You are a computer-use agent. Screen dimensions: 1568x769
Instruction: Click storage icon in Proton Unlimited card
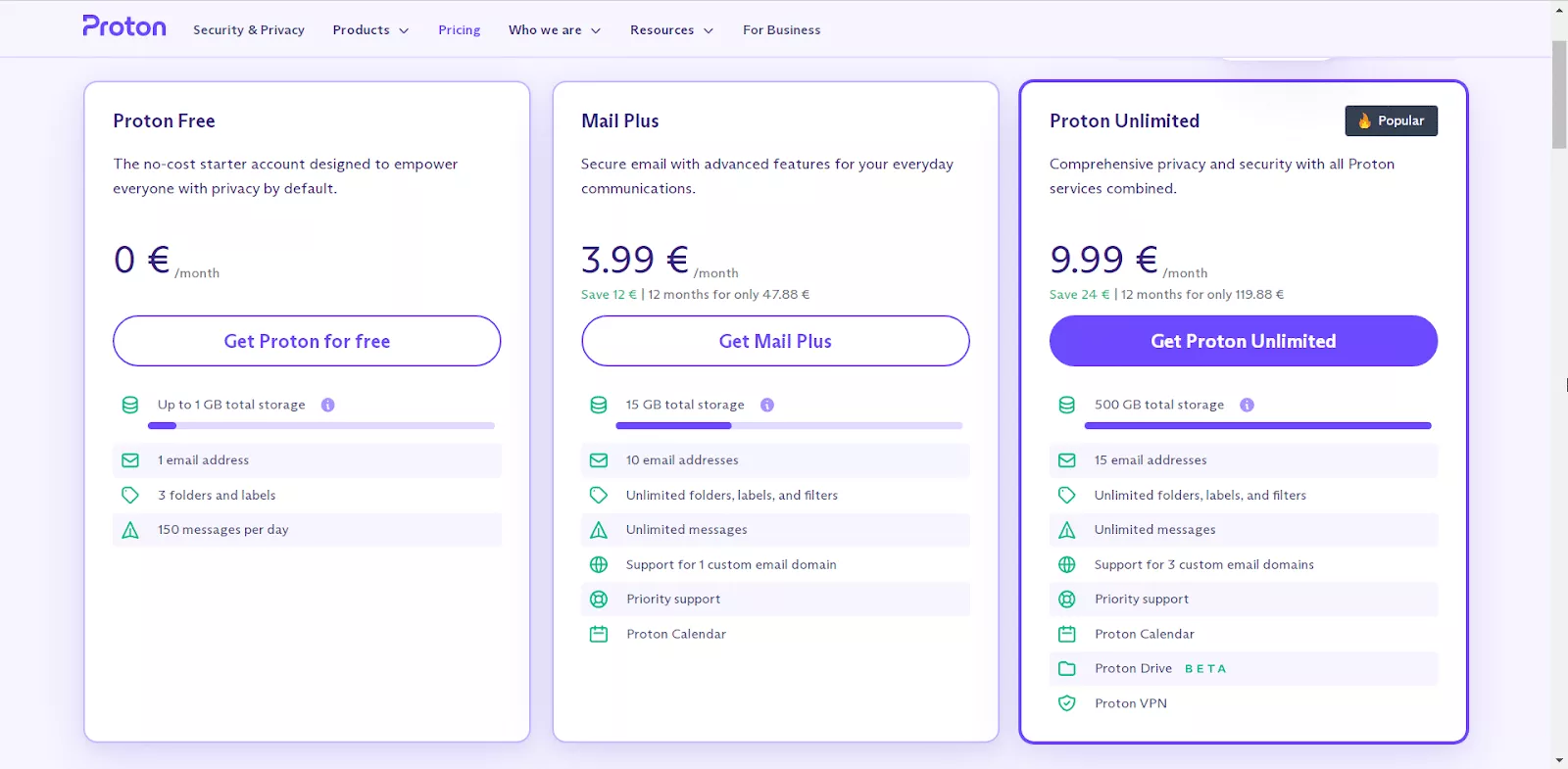(1067, 405)
